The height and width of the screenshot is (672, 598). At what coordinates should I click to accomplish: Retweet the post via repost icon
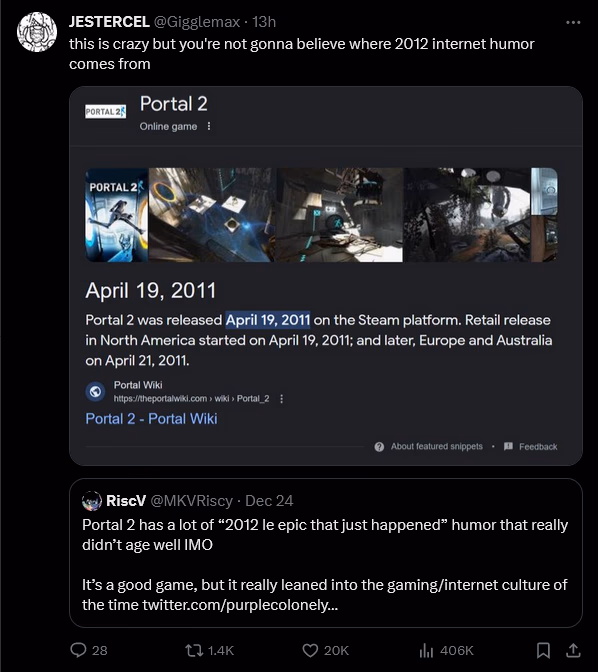tap(194, 651)
